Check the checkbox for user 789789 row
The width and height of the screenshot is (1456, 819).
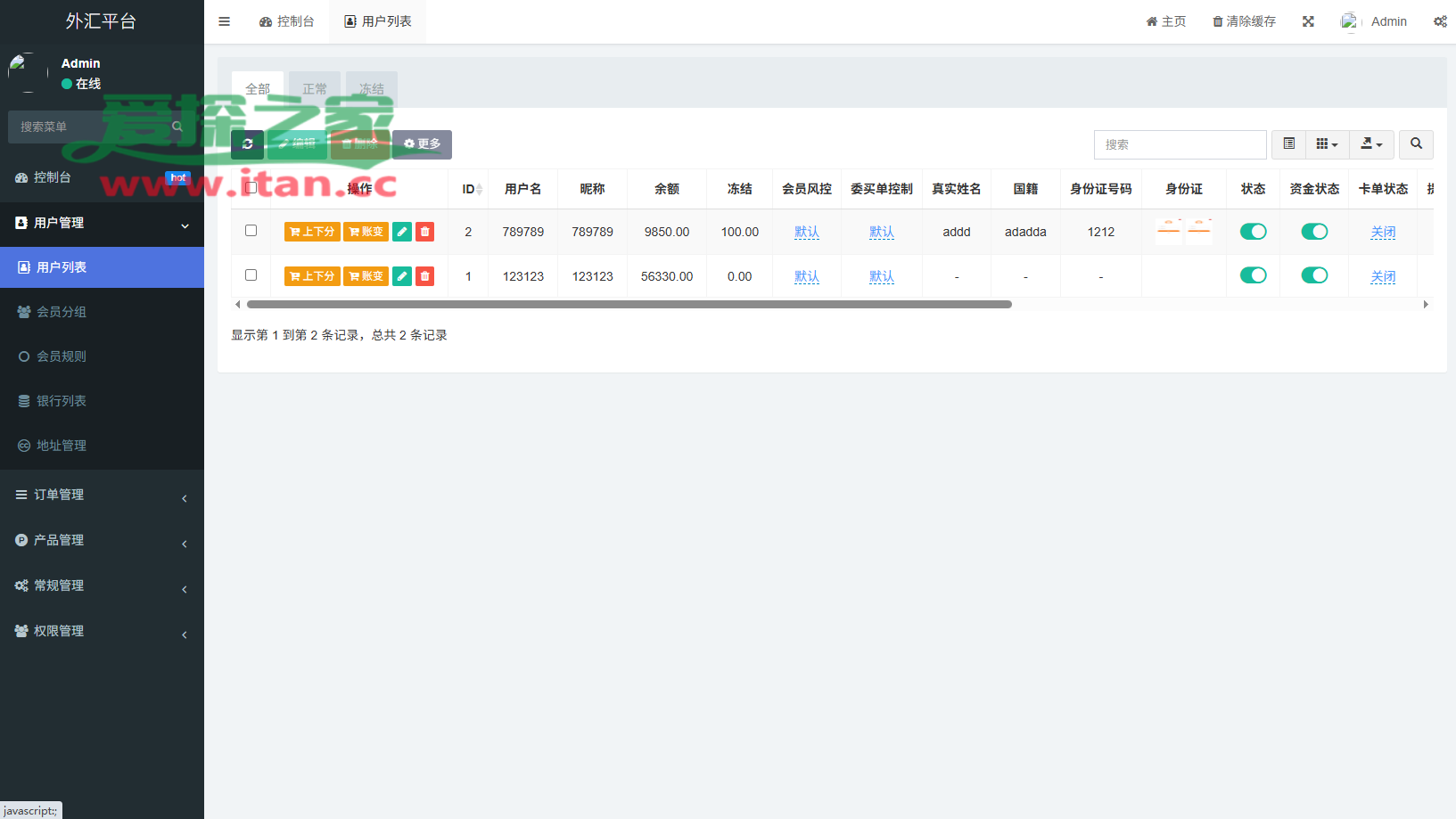(251, 231)
